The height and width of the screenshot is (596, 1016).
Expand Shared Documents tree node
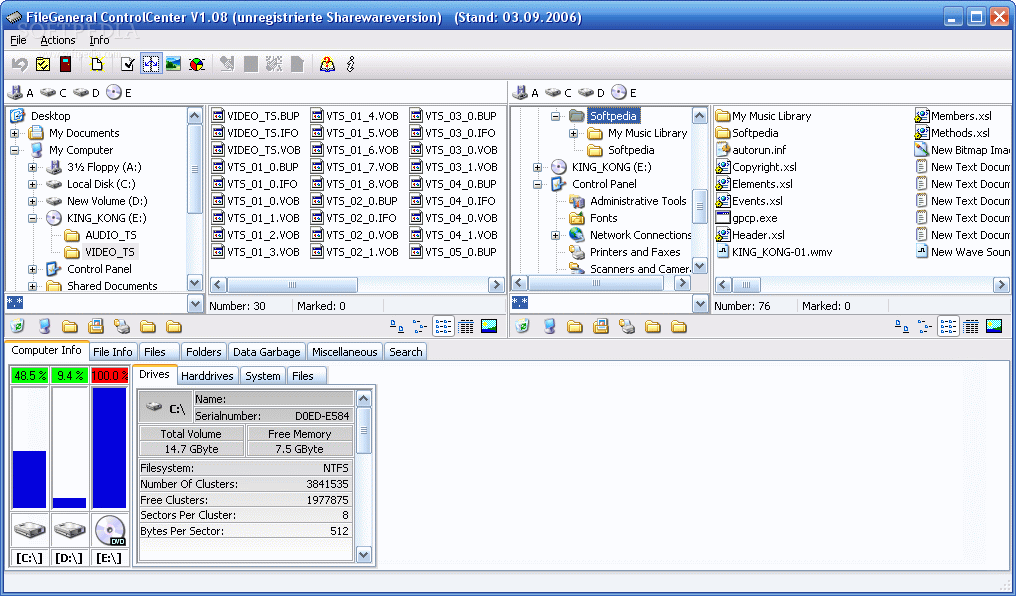point(32,286)
